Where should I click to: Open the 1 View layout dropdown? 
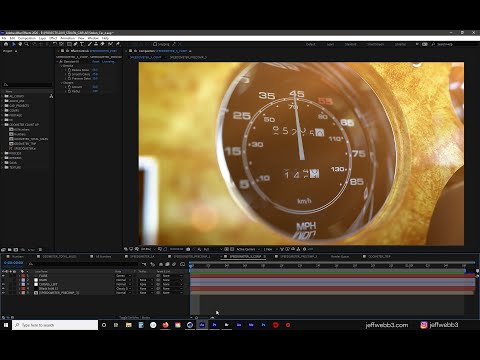click(x=269, y=249)
